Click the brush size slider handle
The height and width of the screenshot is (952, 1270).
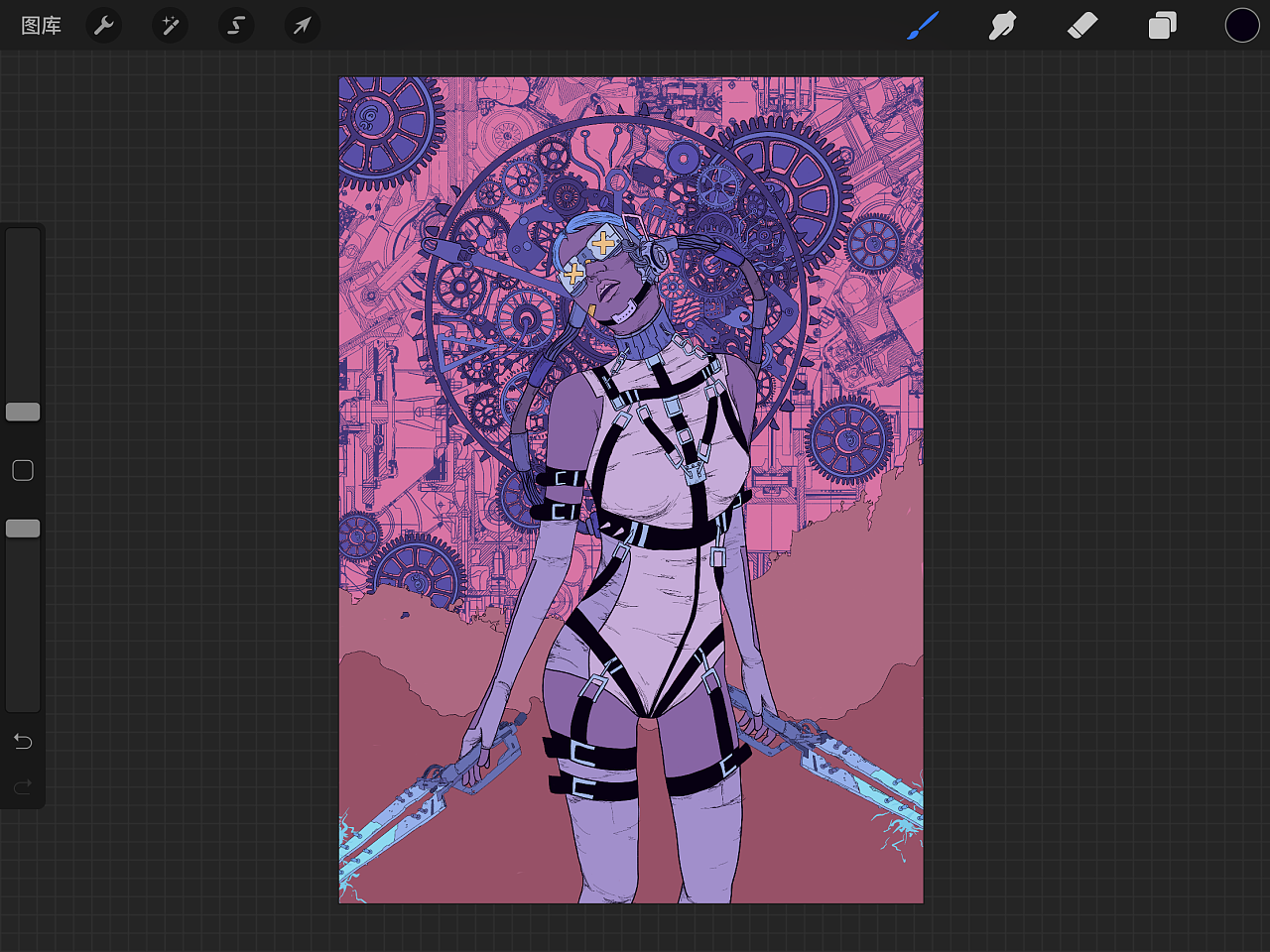pos(23,412)
